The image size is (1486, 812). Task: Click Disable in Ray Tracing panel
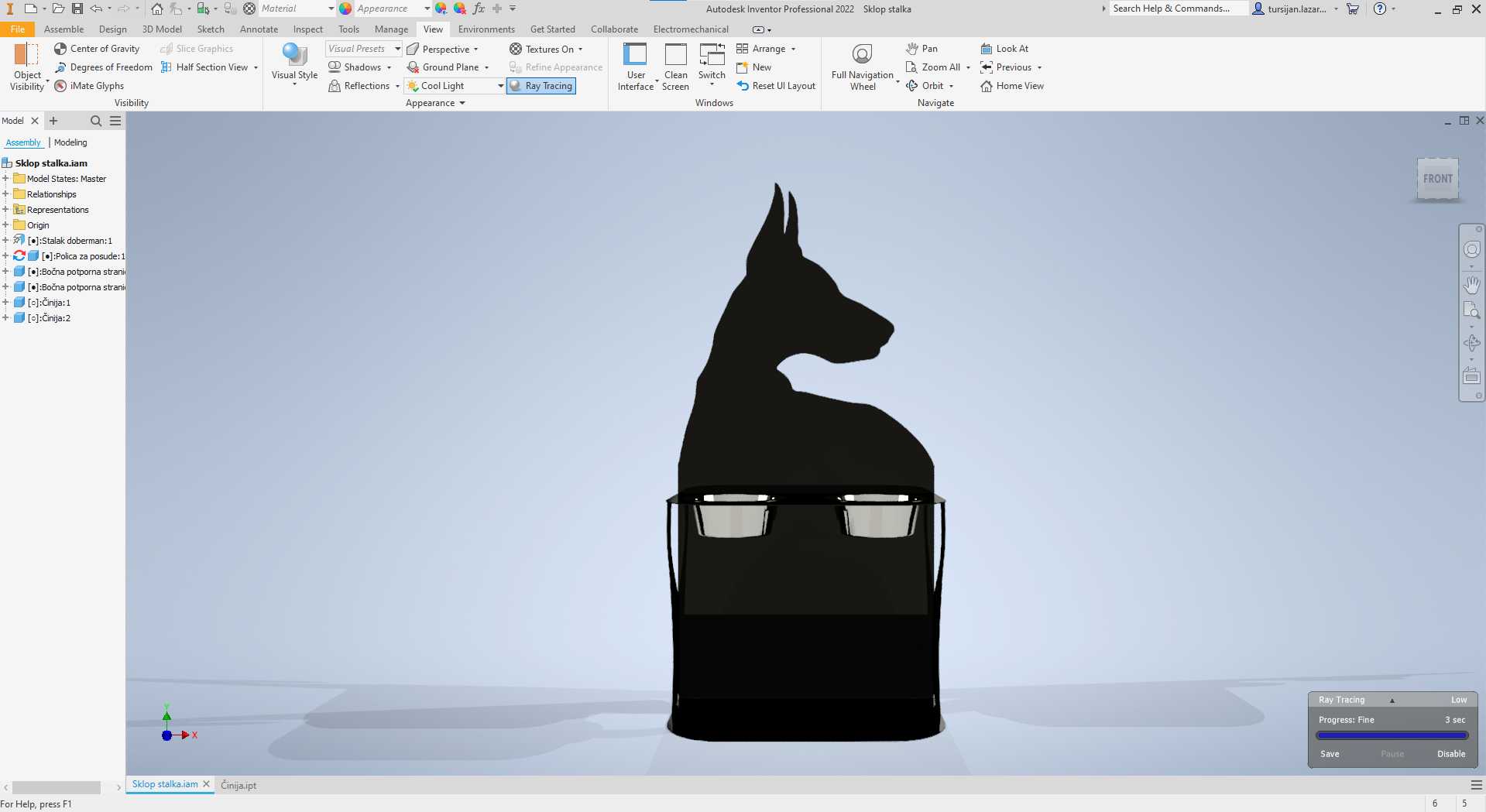point(1451,754)
